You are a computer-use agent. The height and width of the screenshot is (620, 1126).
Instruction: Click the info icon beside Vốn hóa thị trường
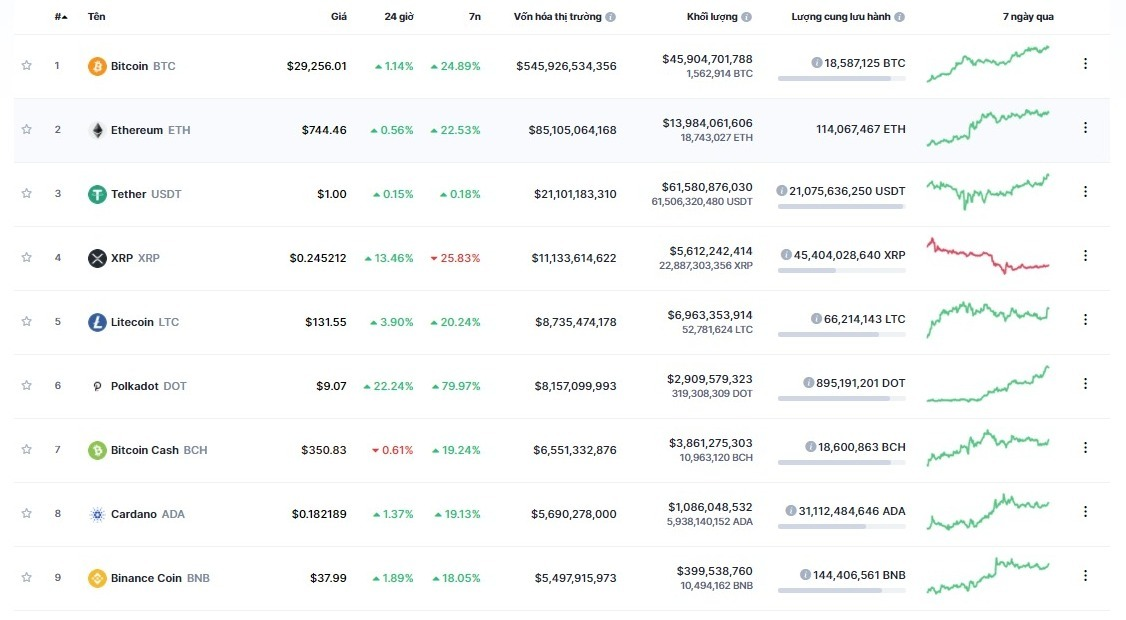(x=611, y=17)
